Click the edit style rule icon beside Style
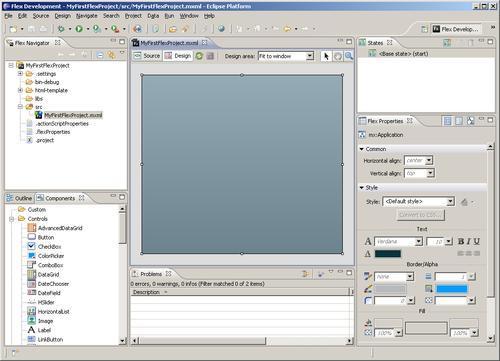The height and width of the screenshot is (361, 500). (x=464, y=202)
